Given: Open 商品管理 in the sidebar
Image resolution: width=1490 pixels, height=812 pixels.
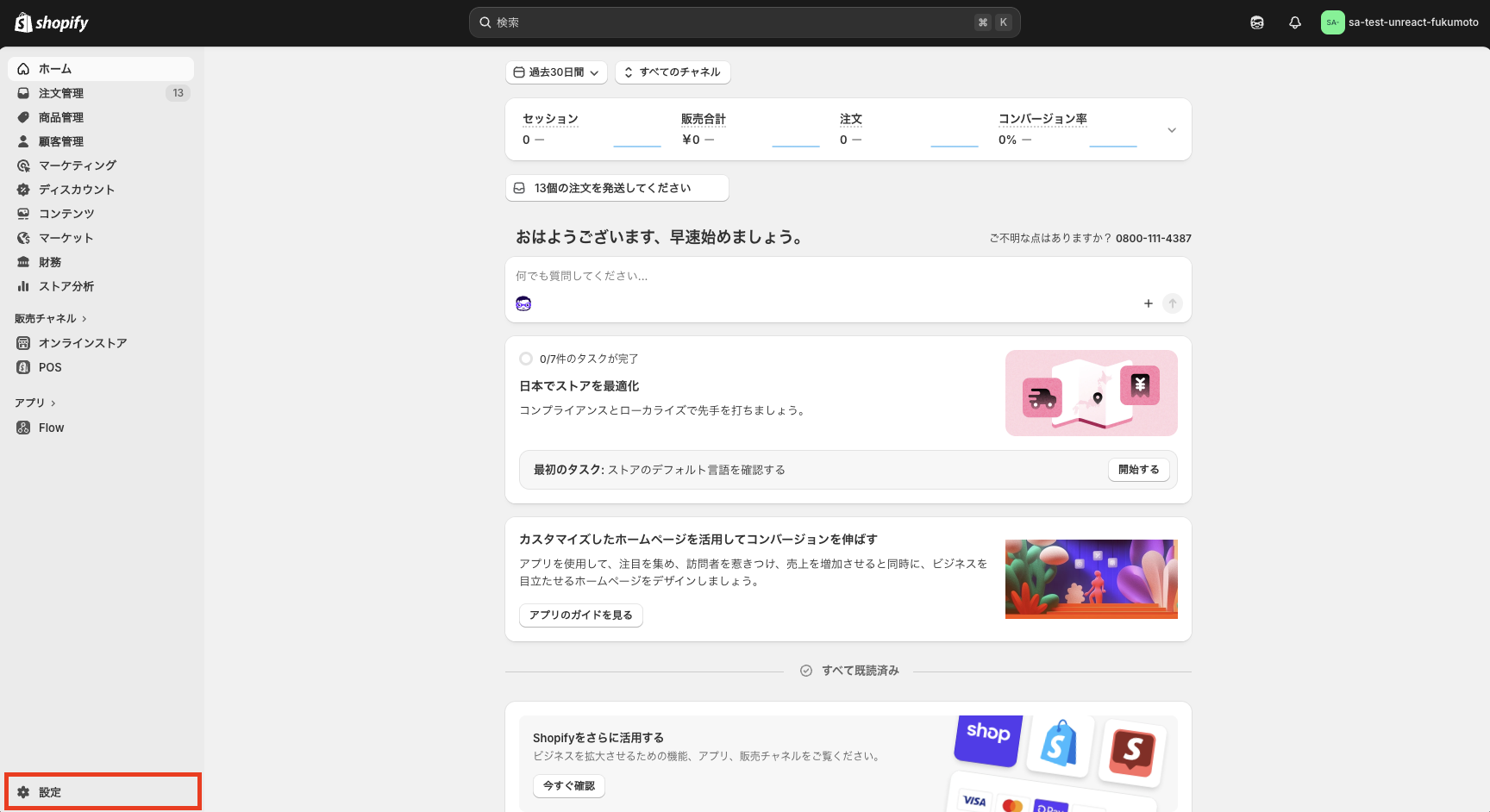Looking at the screenshot, I should point(101,117).
